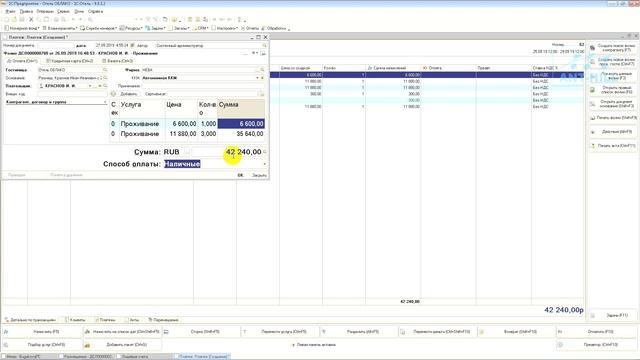Switch to the Перемещения tab
This screenshot has width=640, height=360.
pos(163,320)
